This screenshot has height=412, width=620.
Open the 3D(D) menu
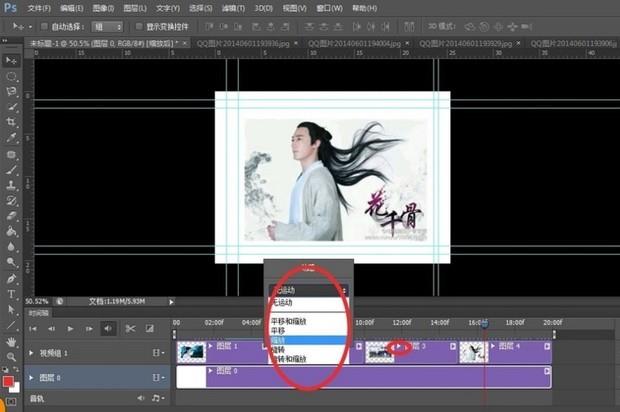tap(263, 8)
